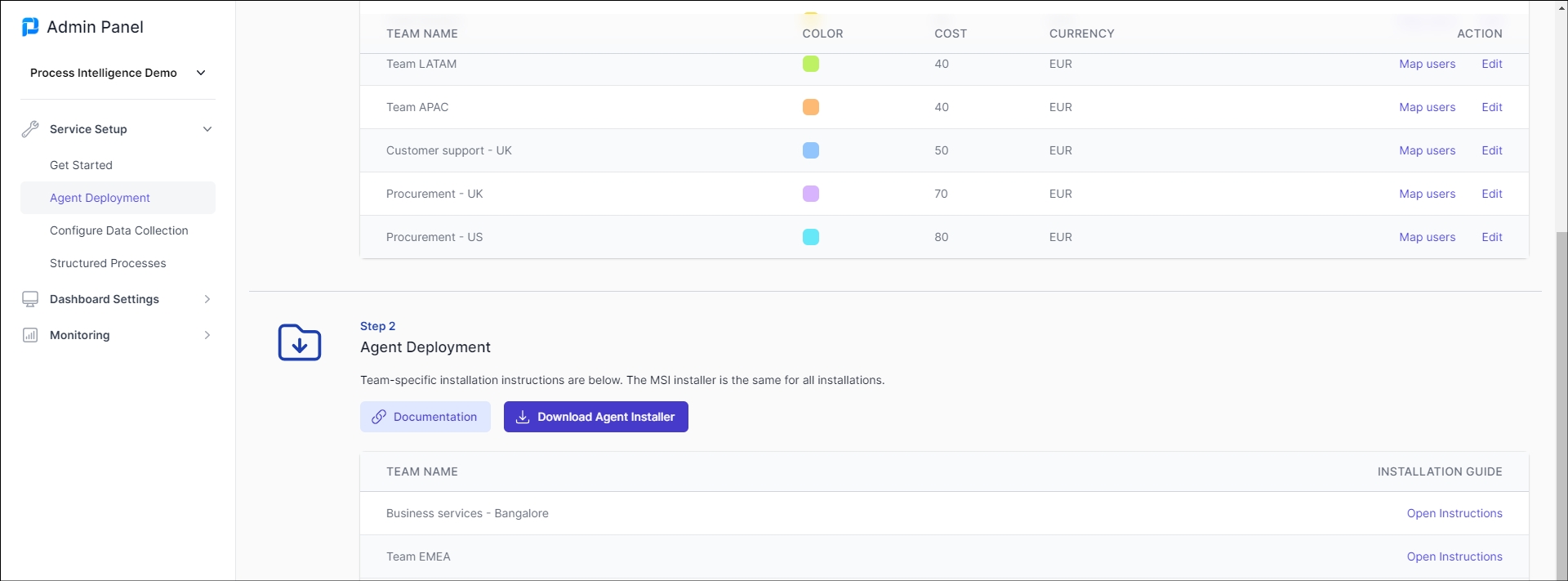Image resolution: width=1568 pixels, height=581 pixels.
Task: Click the Monitoring chart icon
Action: click(30, 335)
